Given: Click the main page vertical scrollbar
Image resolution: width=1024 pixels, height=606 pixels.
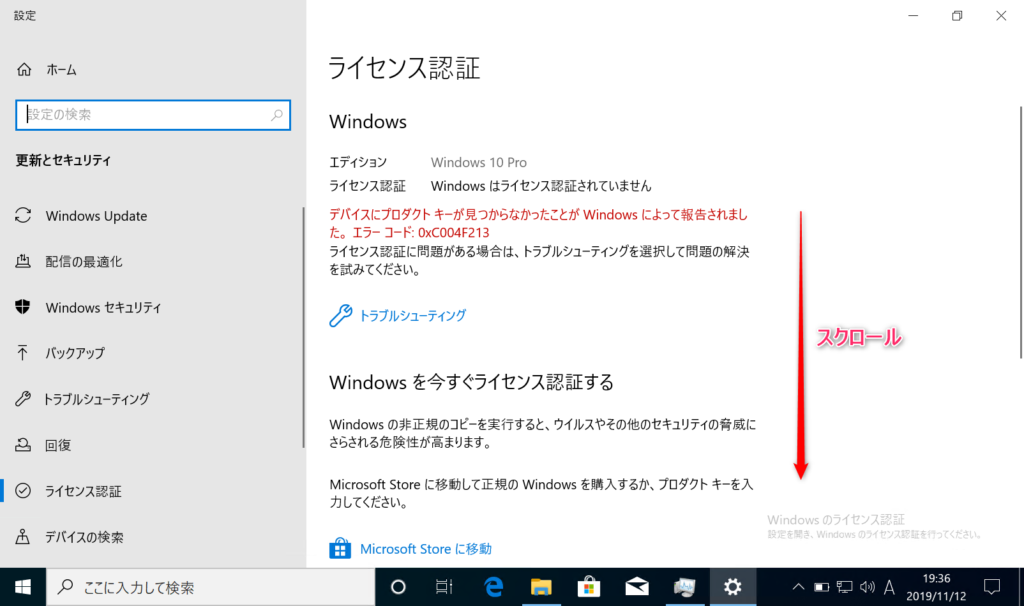Looking at the screenshot, I should [x=1020, y=232].
